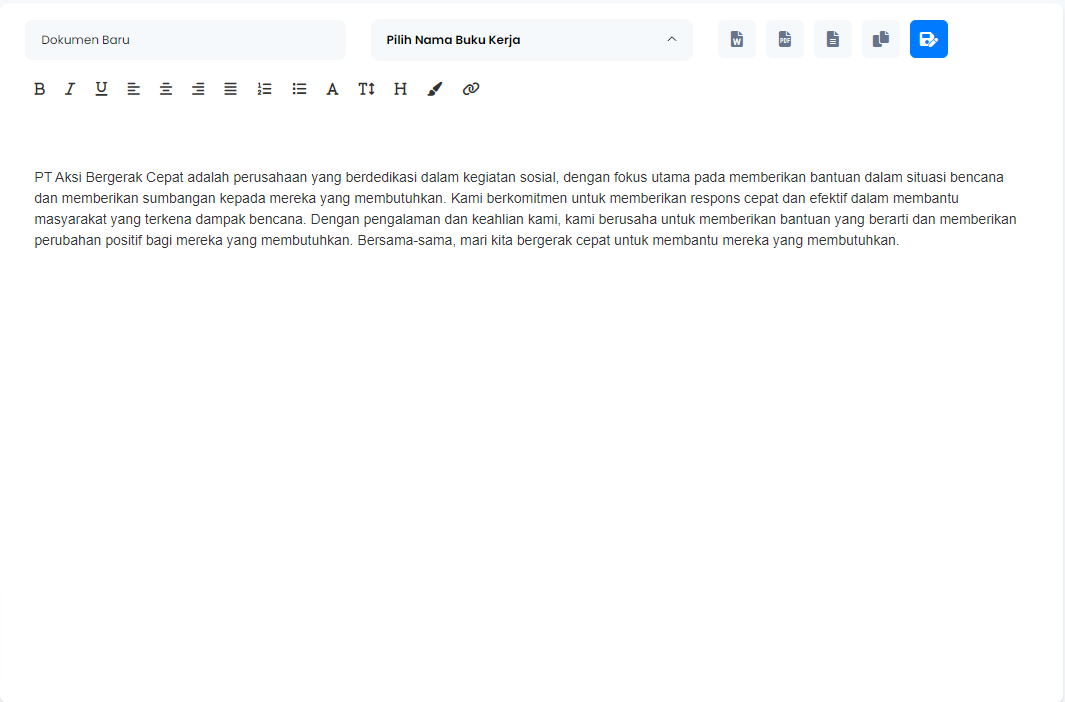Copy document content using copy icon
The image size is (1065, 702).
[881, 39]
